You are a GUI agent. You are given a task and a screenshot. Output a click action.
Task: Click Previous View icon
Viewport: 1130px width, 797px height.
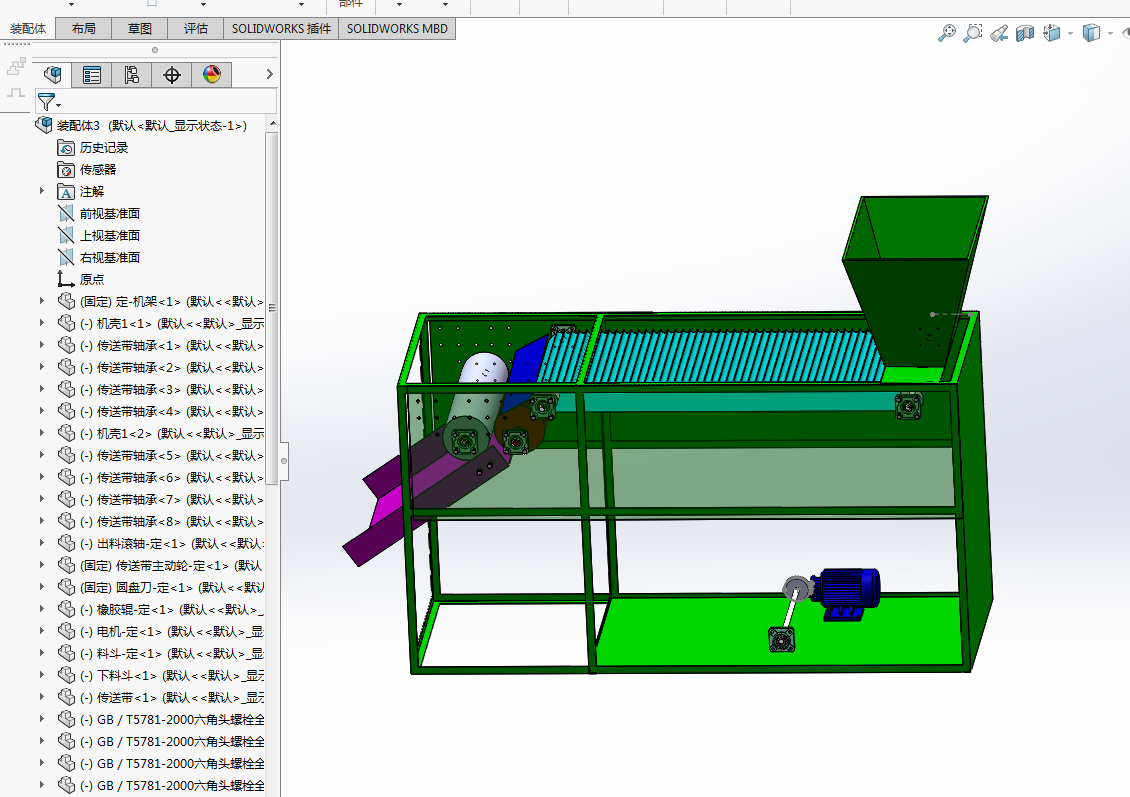click(999, 33)
